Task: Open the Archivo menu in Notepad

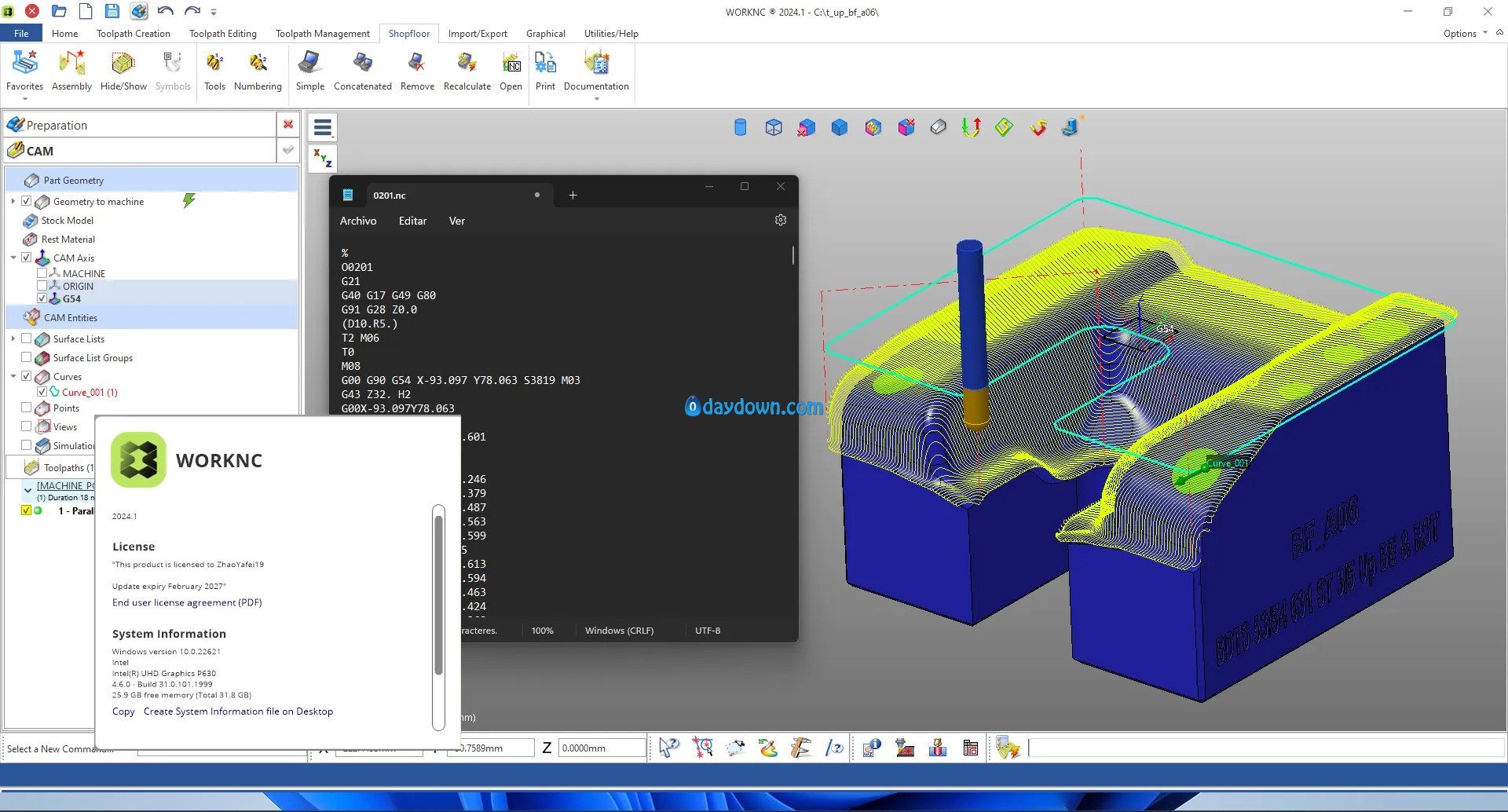Action: point(358,221)
